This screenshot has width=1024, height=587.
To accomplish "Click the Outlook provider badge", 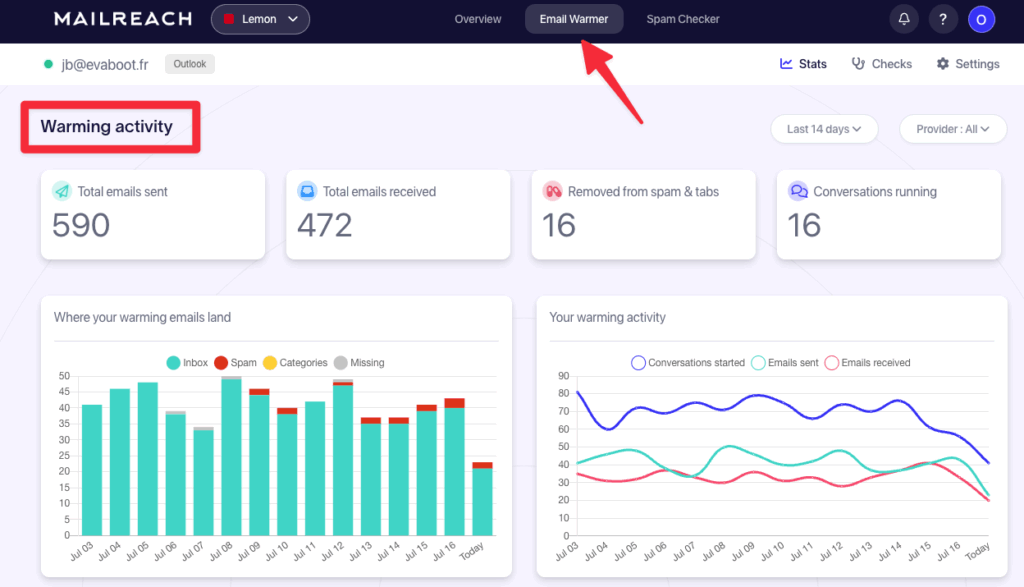I will tap(189, 63).
